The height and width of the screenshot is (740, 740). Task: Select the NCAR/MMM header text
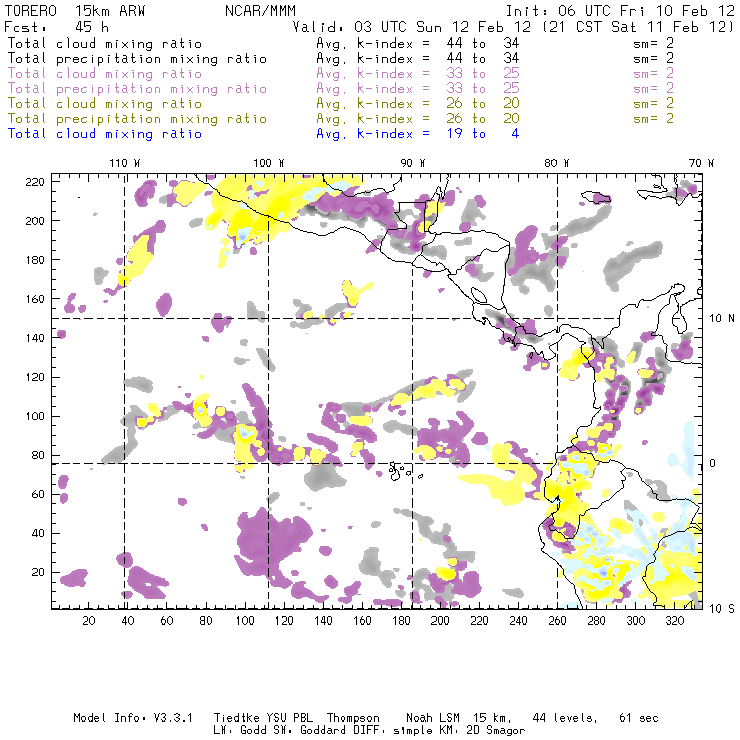tap(260, 11)
